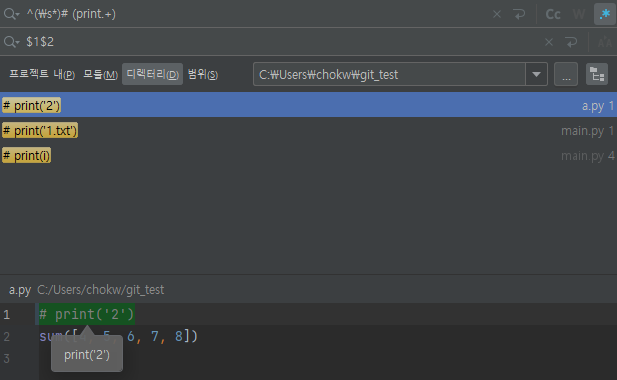
Task: Select the 디렉터리(D) scope tab
Action: (x=152, y=74)
